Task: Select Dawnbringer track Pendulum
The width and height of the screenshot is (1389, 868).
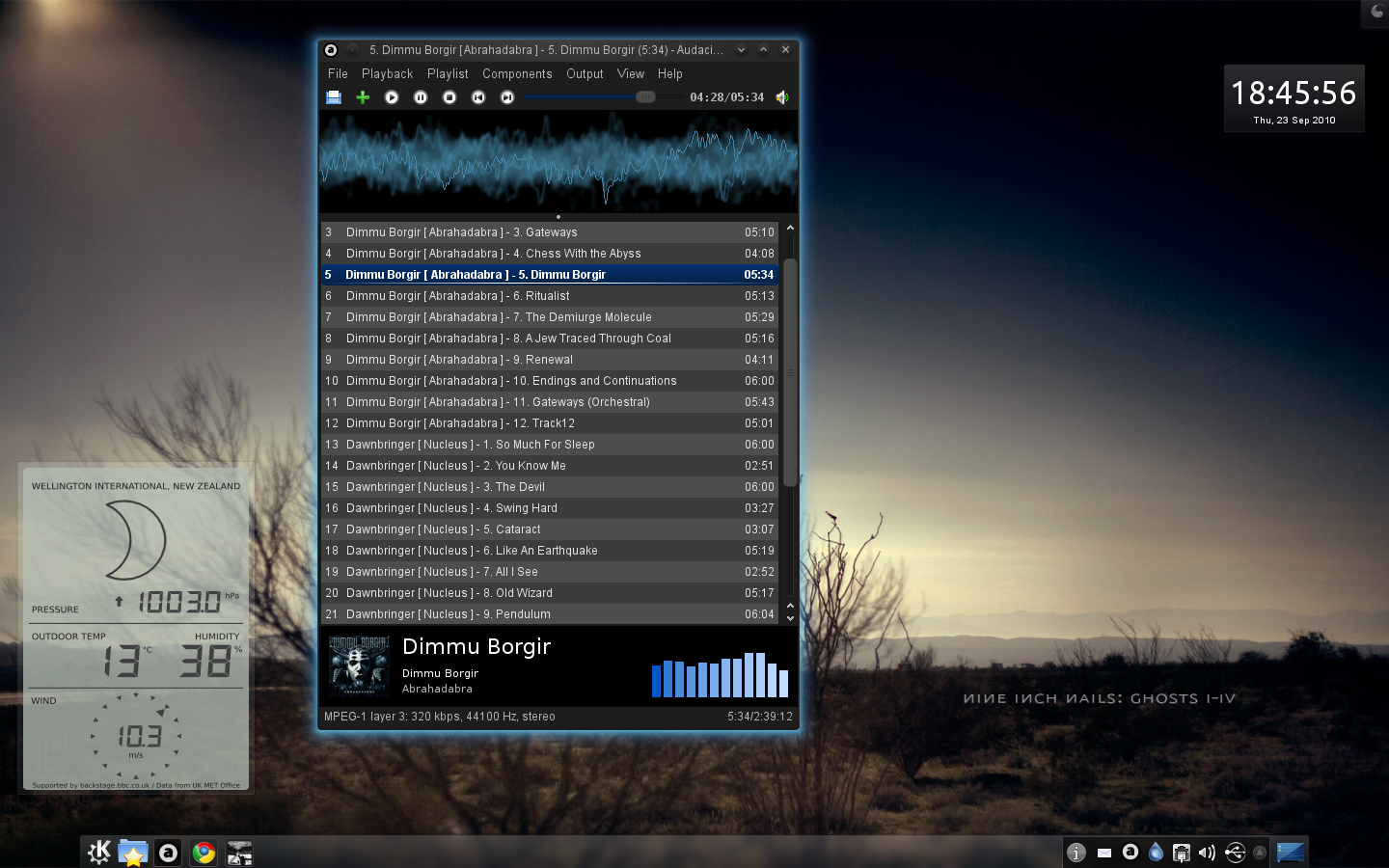Action: coord(550,614)
